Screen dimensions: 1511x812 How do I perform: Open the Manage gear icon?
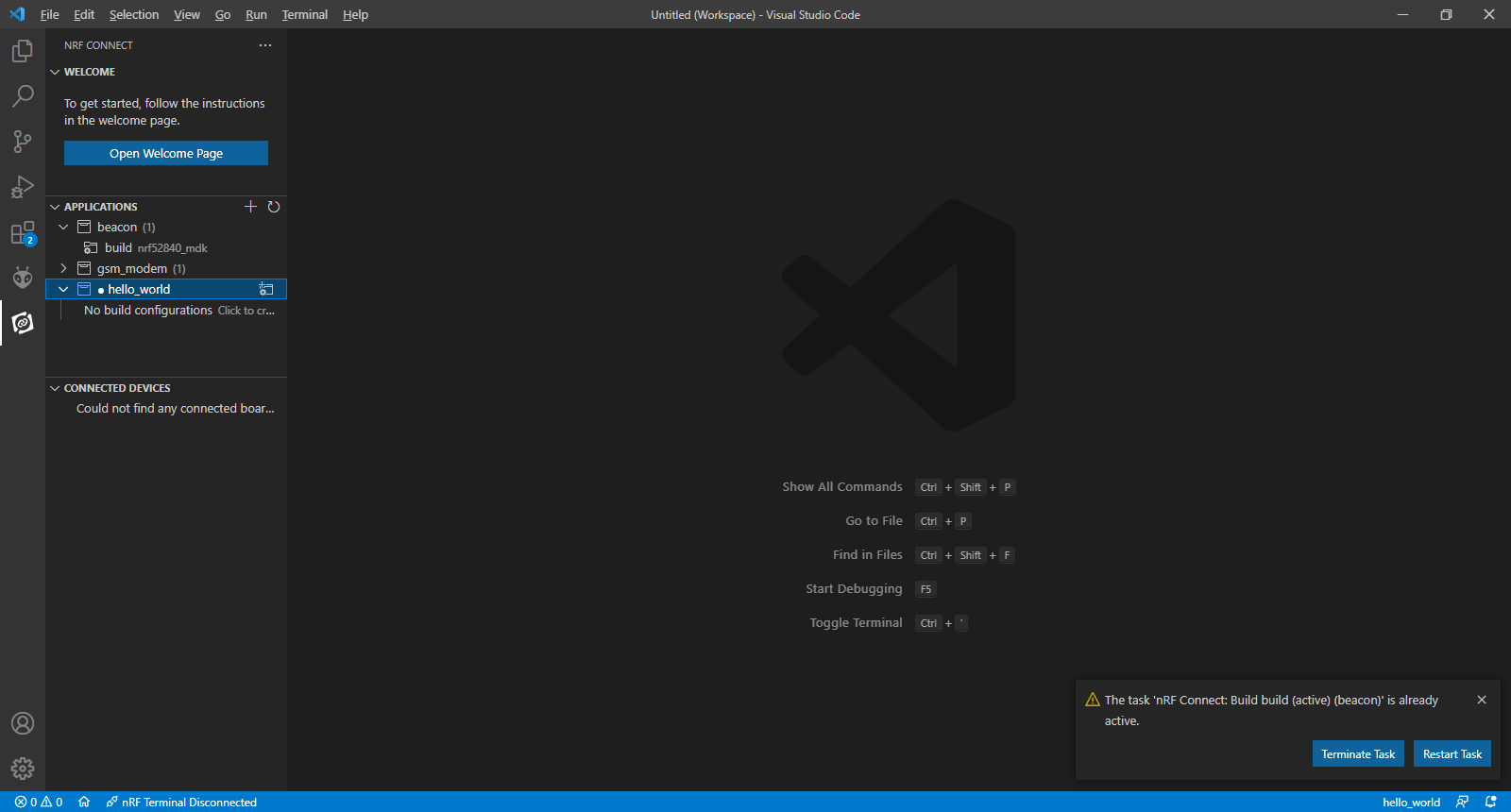(x=23, y=769)
